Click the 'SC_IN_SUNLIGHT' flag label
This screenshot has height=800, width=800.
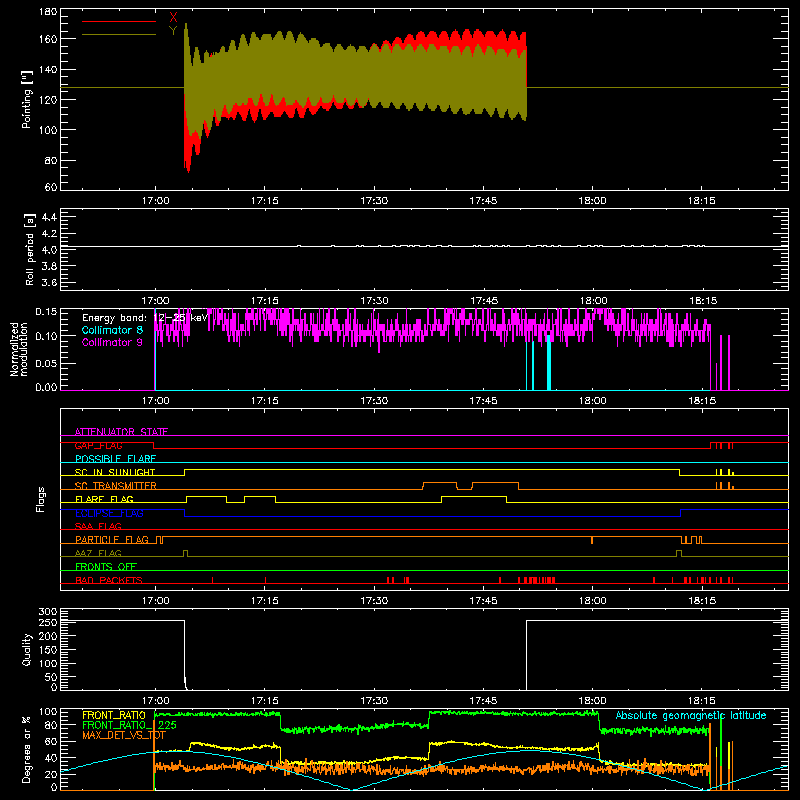pyautogui.click(x=115, y=472)
